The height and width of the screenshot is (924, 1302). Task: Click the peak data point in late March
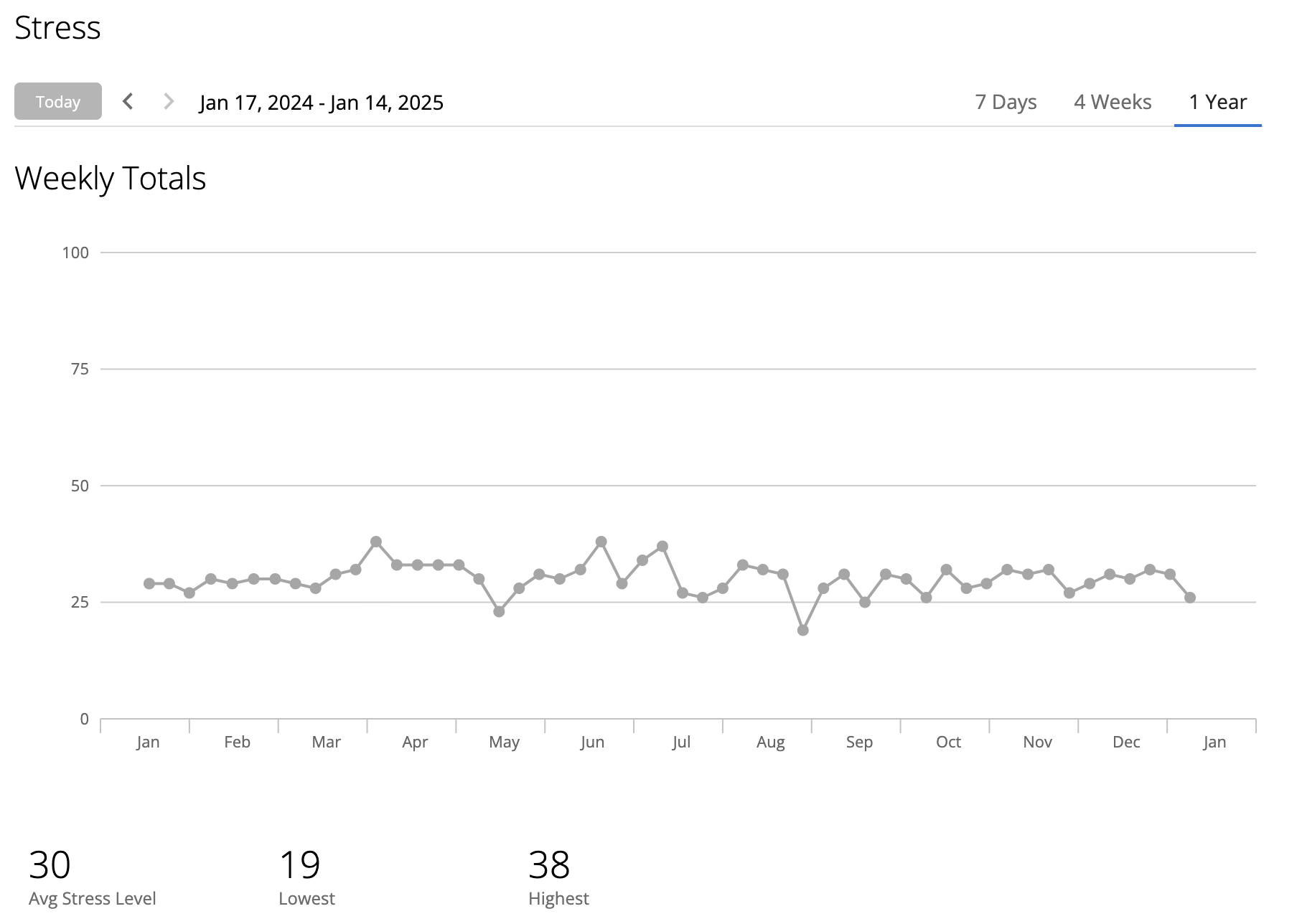(x=376, y=542)
